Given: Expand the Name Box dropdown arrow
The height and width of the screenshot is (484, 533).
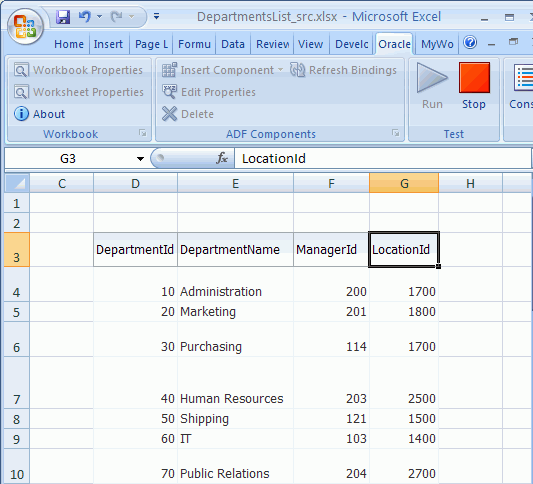Looking at the screenshot, I should [140, 158].
